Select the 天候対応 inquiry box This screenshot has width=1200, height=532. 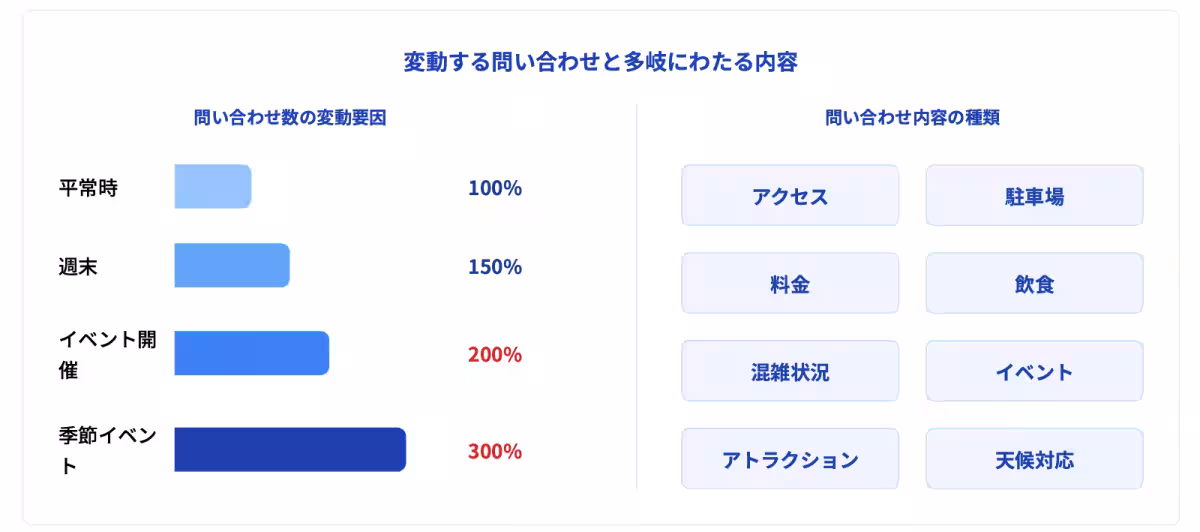click(1034, 460)
